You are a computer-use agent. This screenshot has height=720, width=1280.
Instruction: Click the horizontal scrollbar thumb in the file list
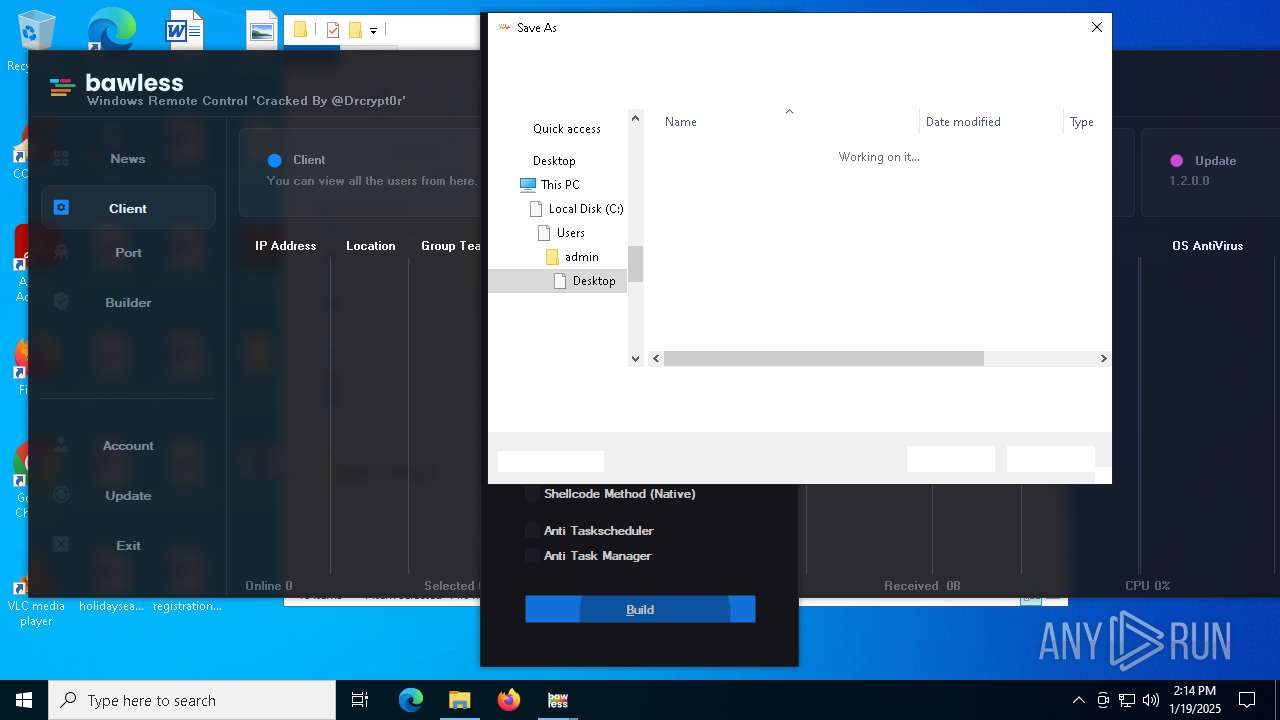click(x=824, y=358)
